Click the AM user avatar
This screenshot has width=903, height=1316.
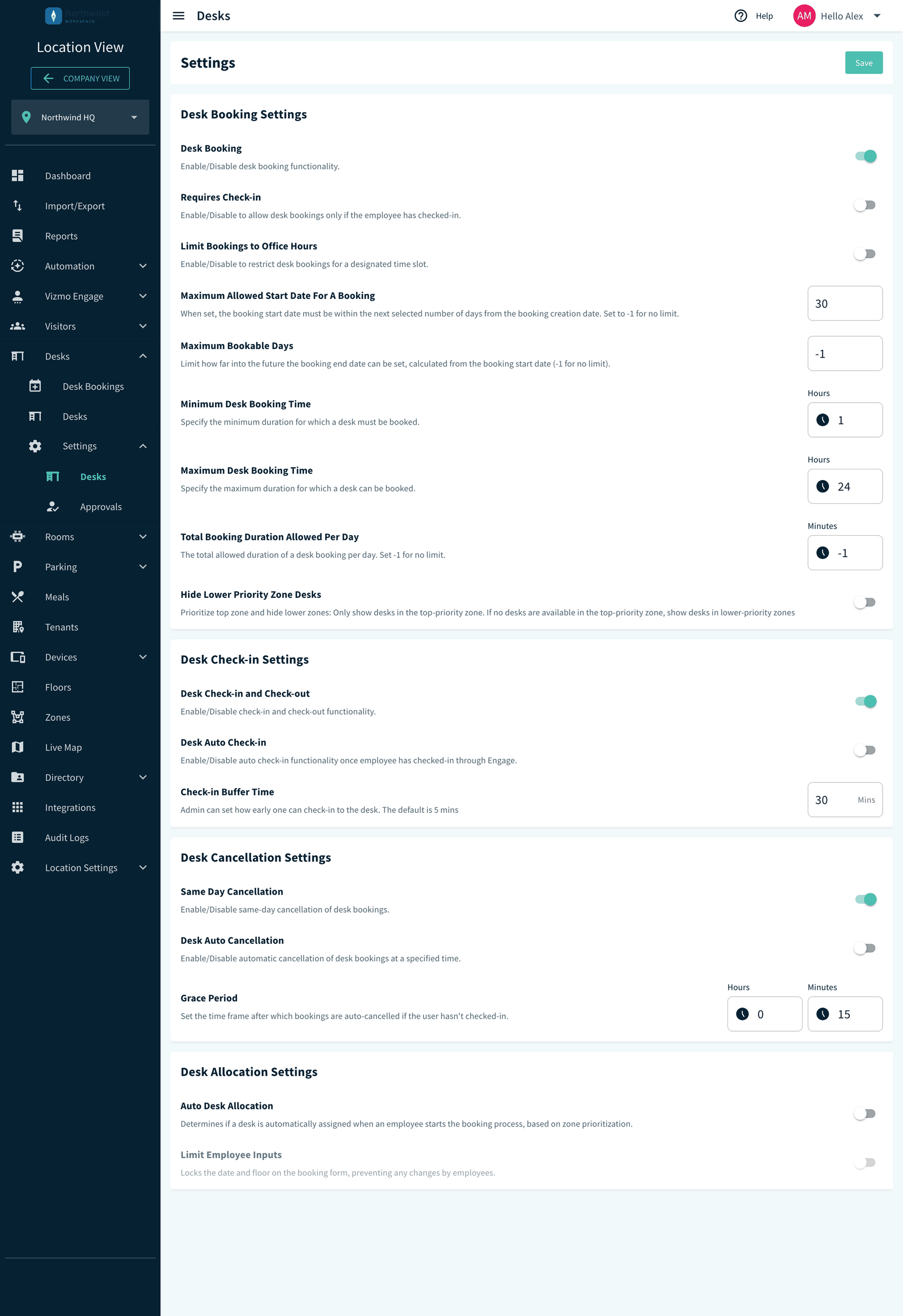[804, 16]
